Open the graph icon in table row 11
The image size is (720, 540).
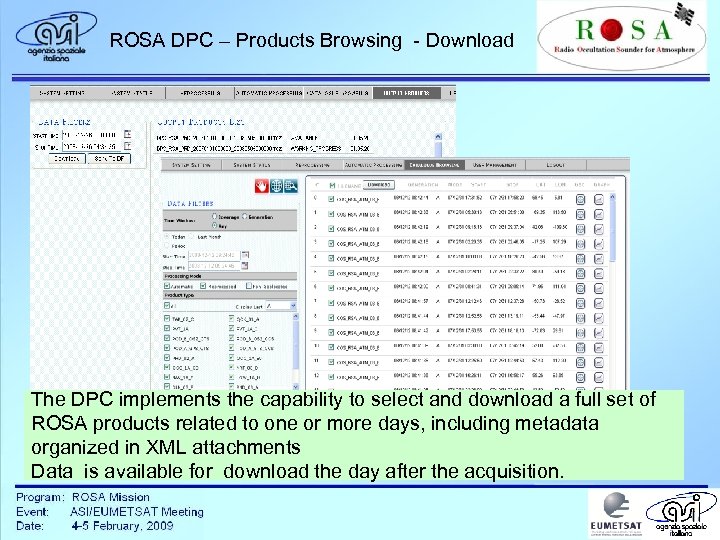pyautogui.click(x=599, y=363)
